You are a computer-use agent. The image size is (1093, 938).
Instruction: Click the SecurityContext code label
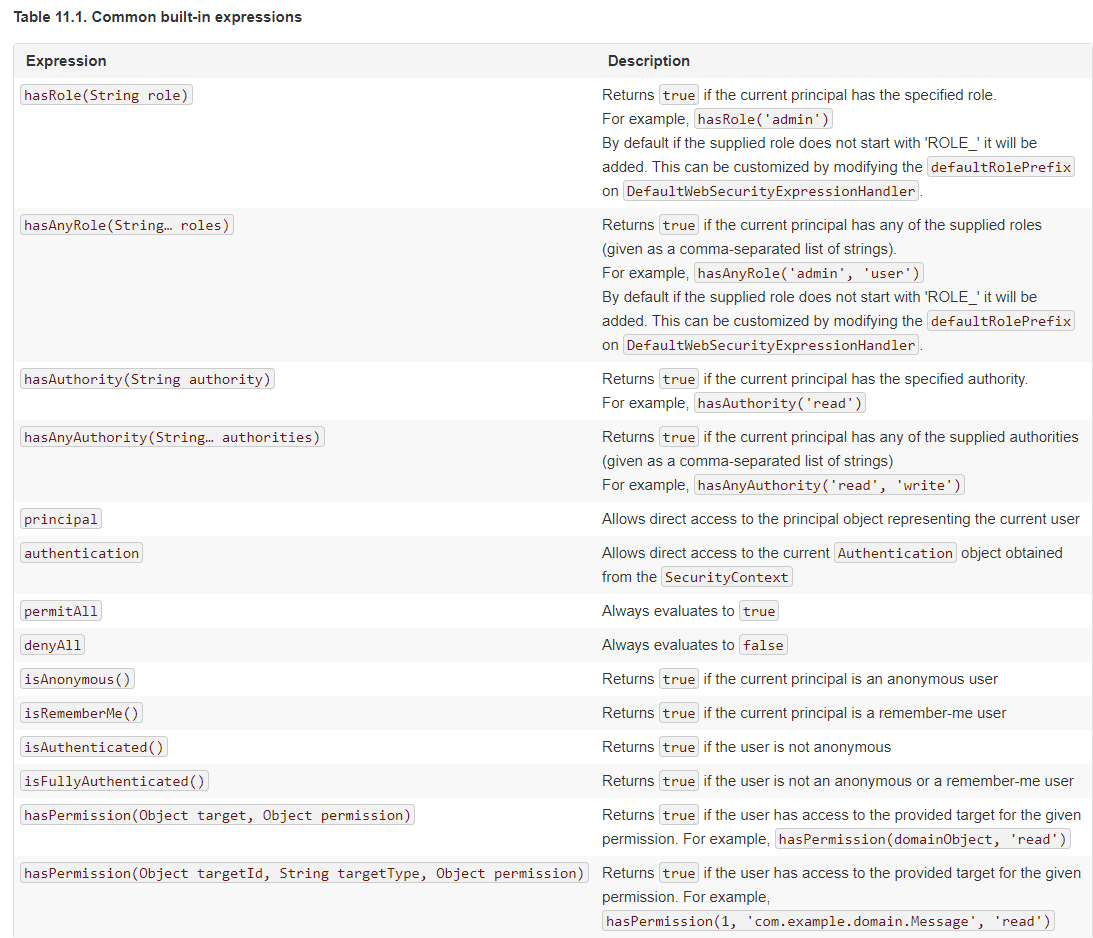point(727,577)
